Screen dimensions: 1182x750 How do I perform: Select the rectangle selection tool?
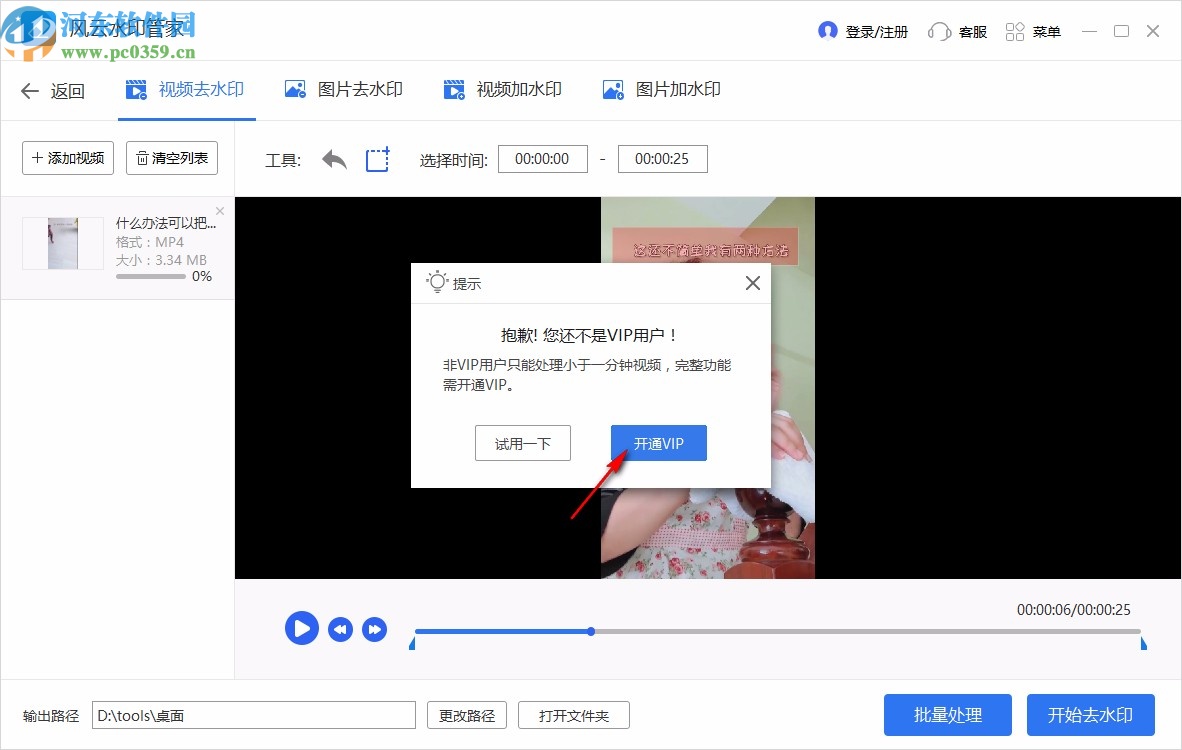click(x=377, y=159)
